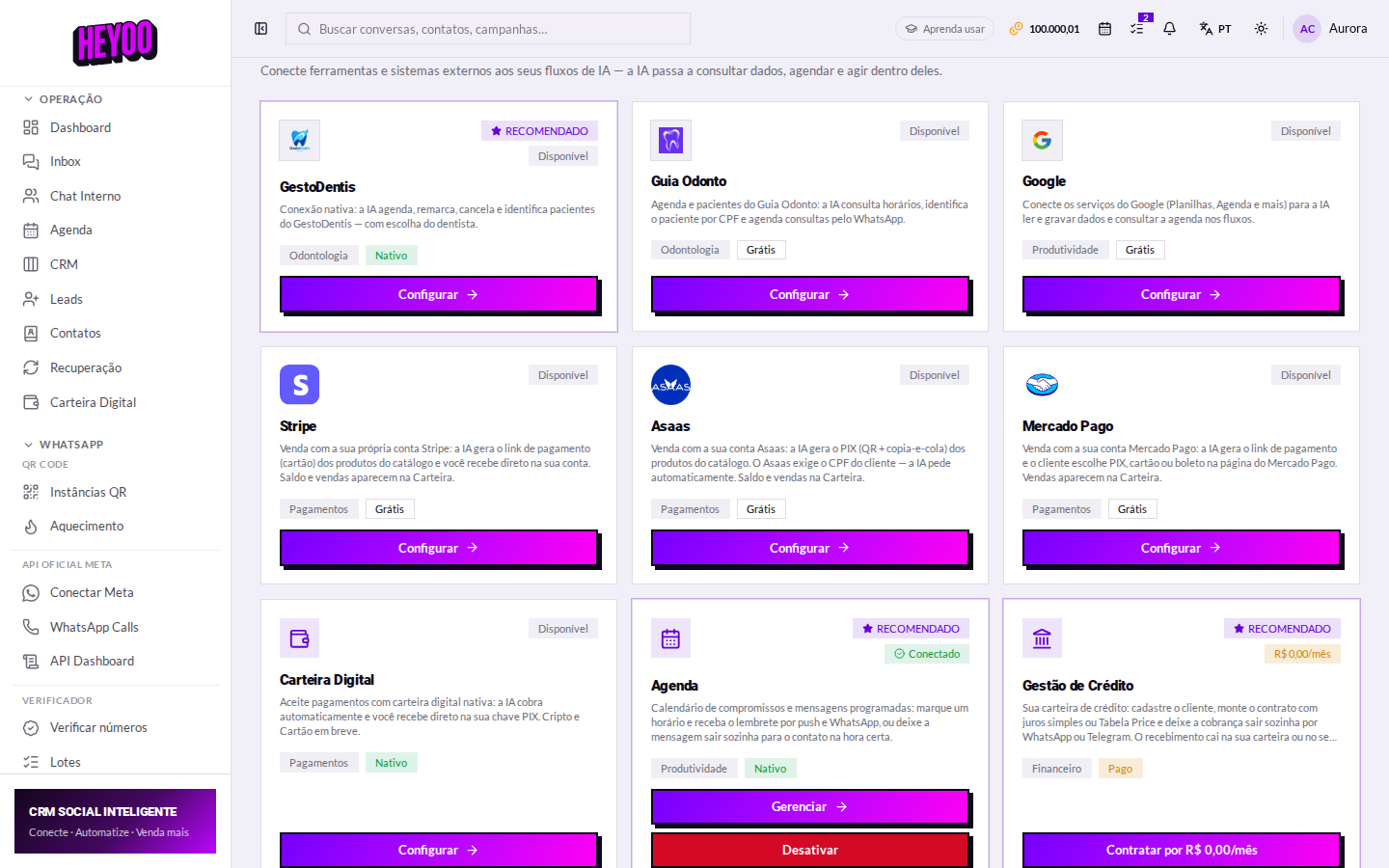Click the Pagamentos tag on Stripe card
The image size is (1389, 868).
click(318, 509)
